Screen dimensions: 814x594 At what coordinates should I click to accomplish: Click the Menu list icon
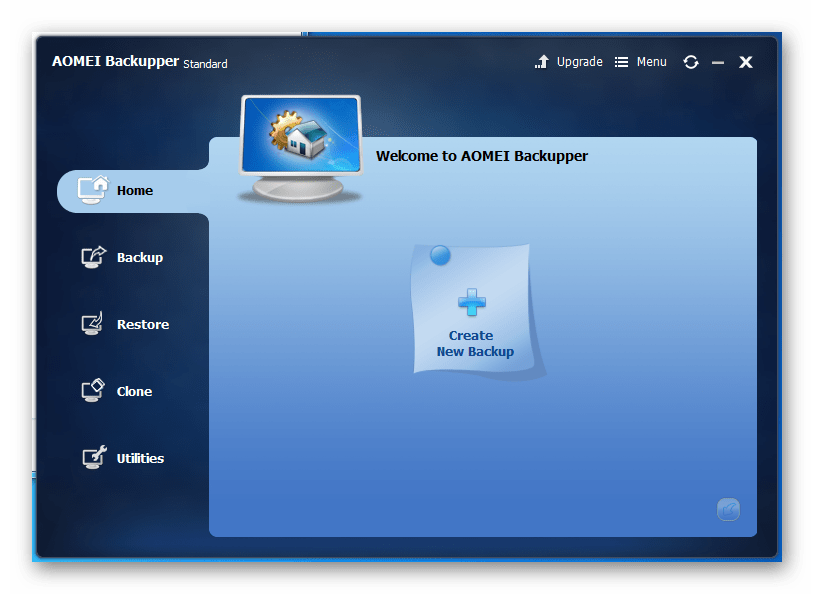(x=621, y=62)
